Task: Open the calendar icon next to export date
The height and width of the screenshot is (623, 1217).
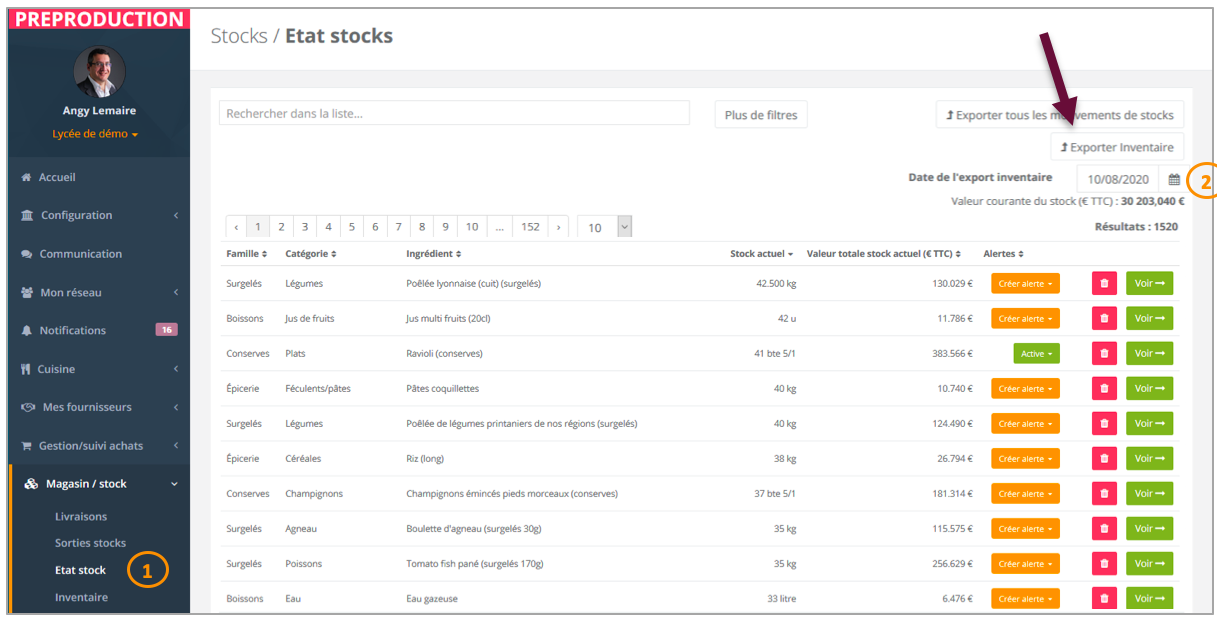Action: (1174, 180)
